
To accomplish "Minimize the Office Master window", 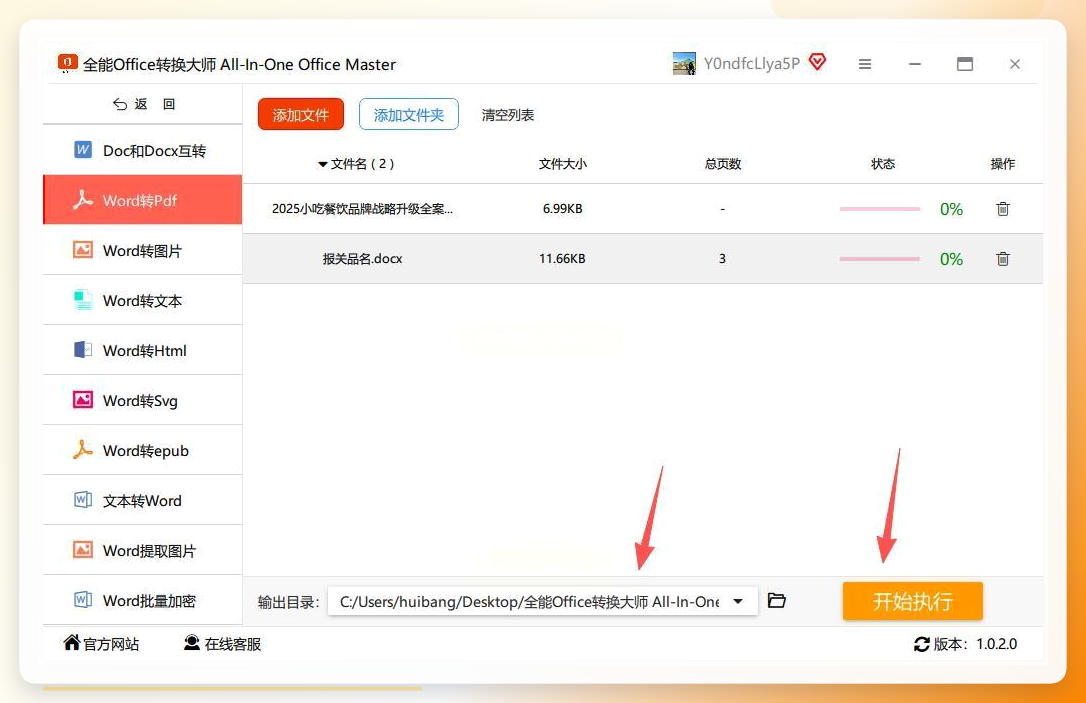I will [x=915, y=64].
